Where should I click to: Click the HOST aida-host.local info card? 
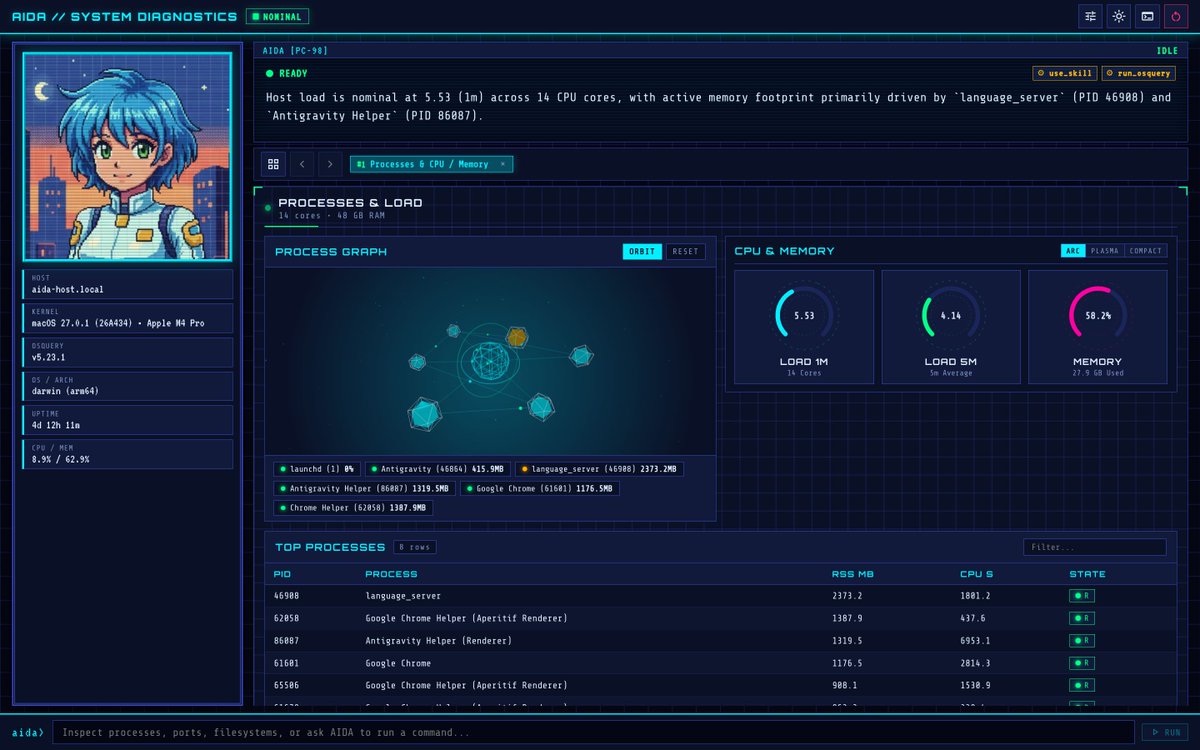(128, 284)
